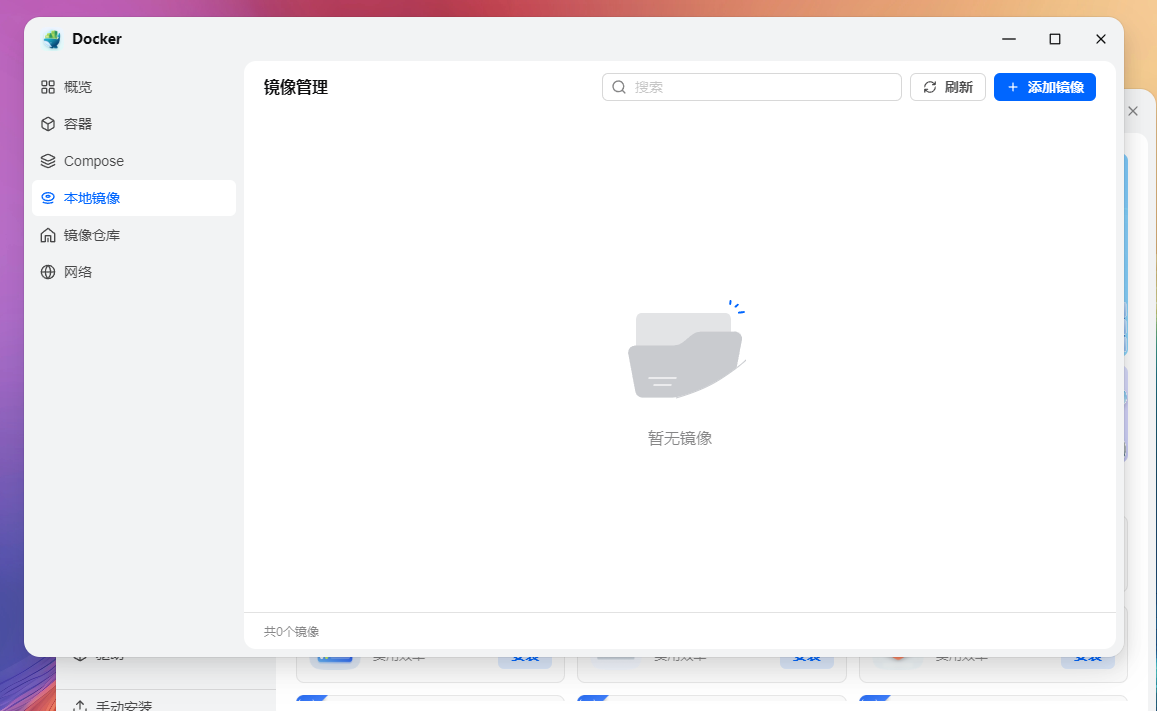The image size is (1157, 711).
Task: Click the magnifier icon in the search box
Action: (619, 87)
